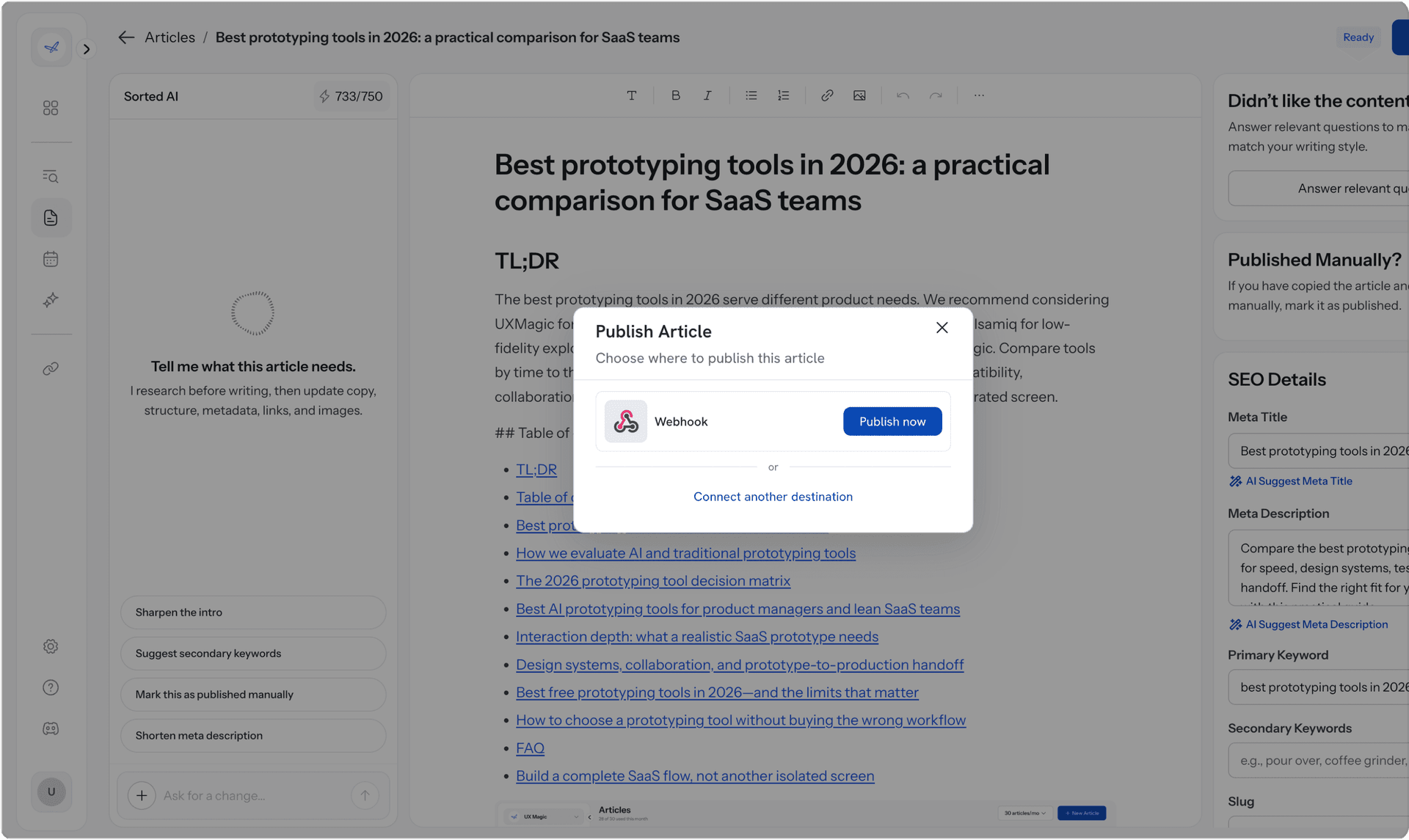Open the FAQ table of contents link
The height and width of the screenshot is (840, 1409).
coord(530,748)
